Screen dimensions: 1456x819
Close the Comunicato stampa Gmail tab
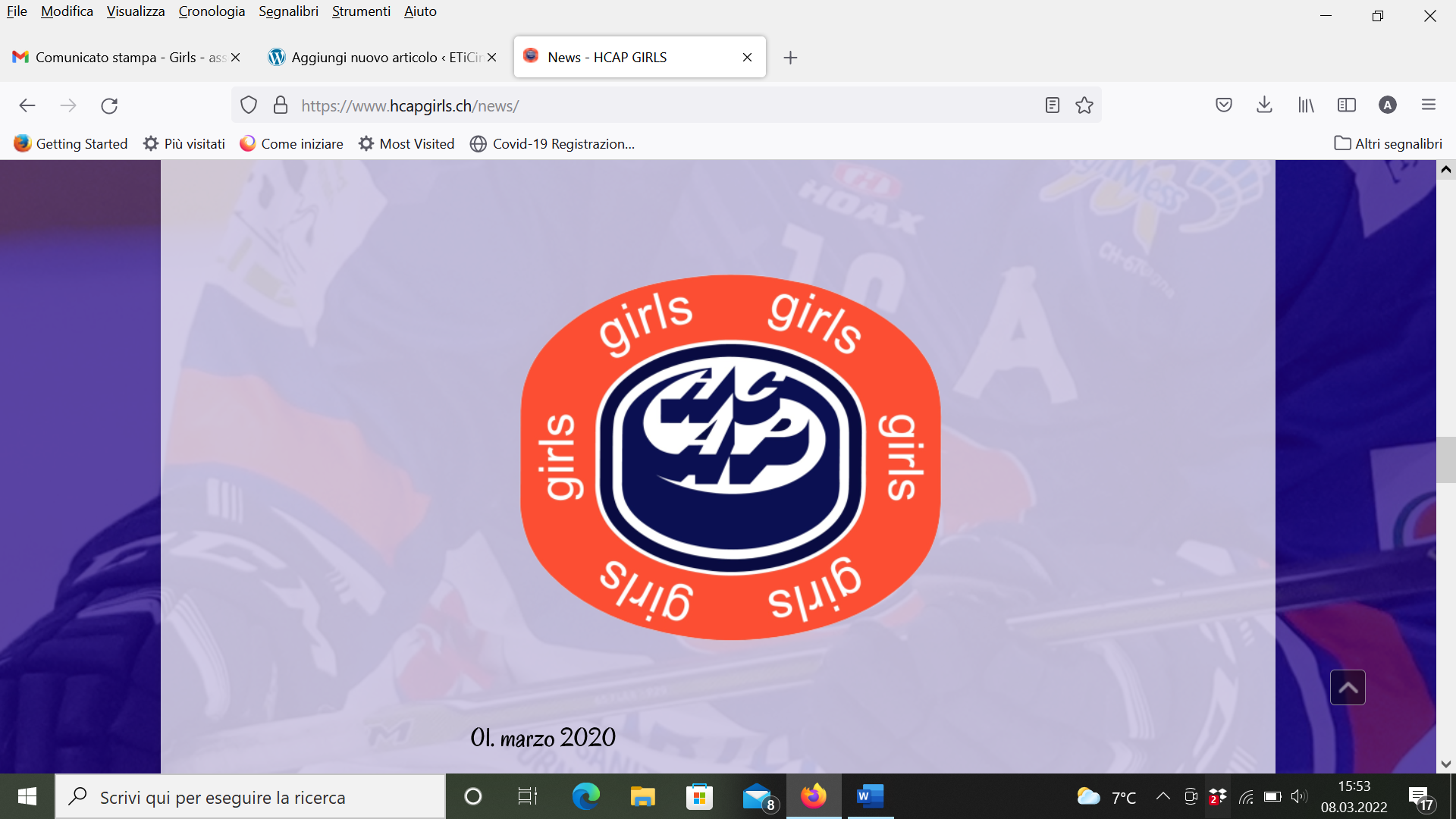[235, 58]
